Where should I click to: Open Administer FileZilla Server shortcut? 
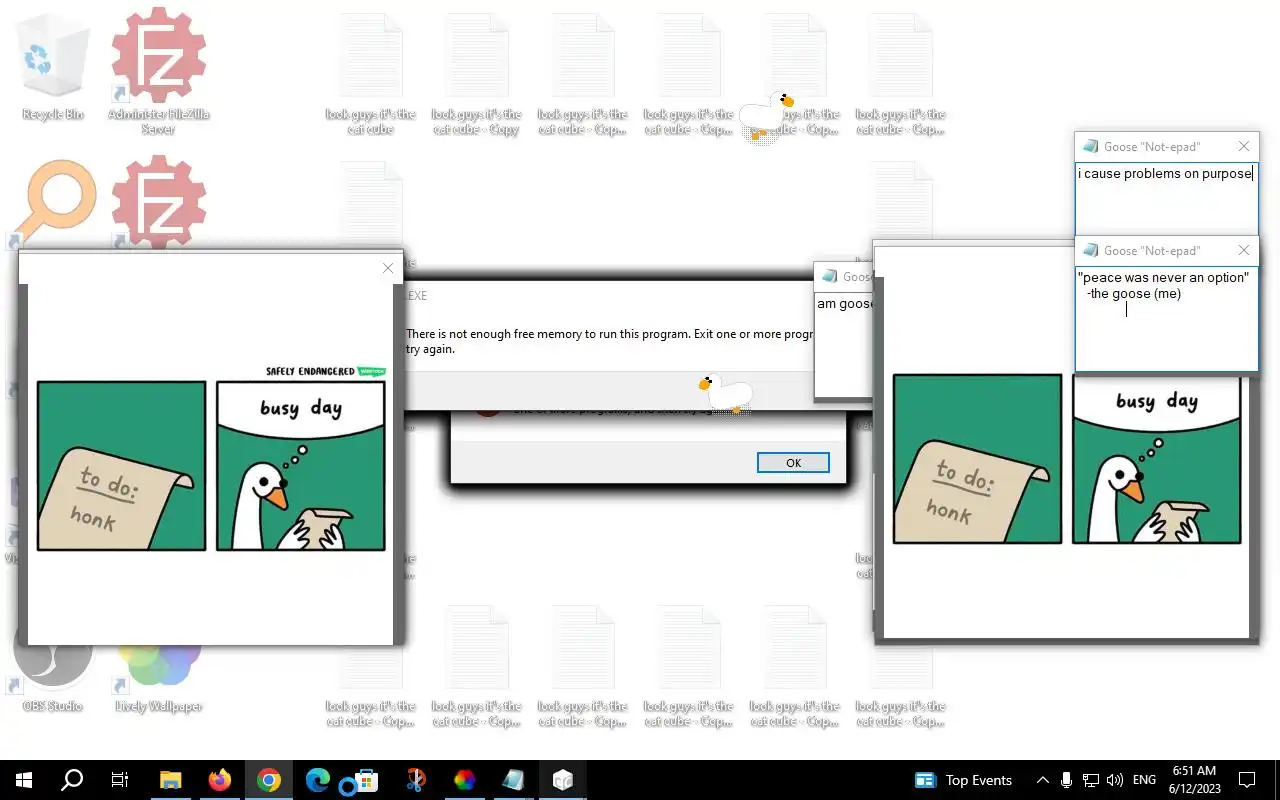(158, 70)
